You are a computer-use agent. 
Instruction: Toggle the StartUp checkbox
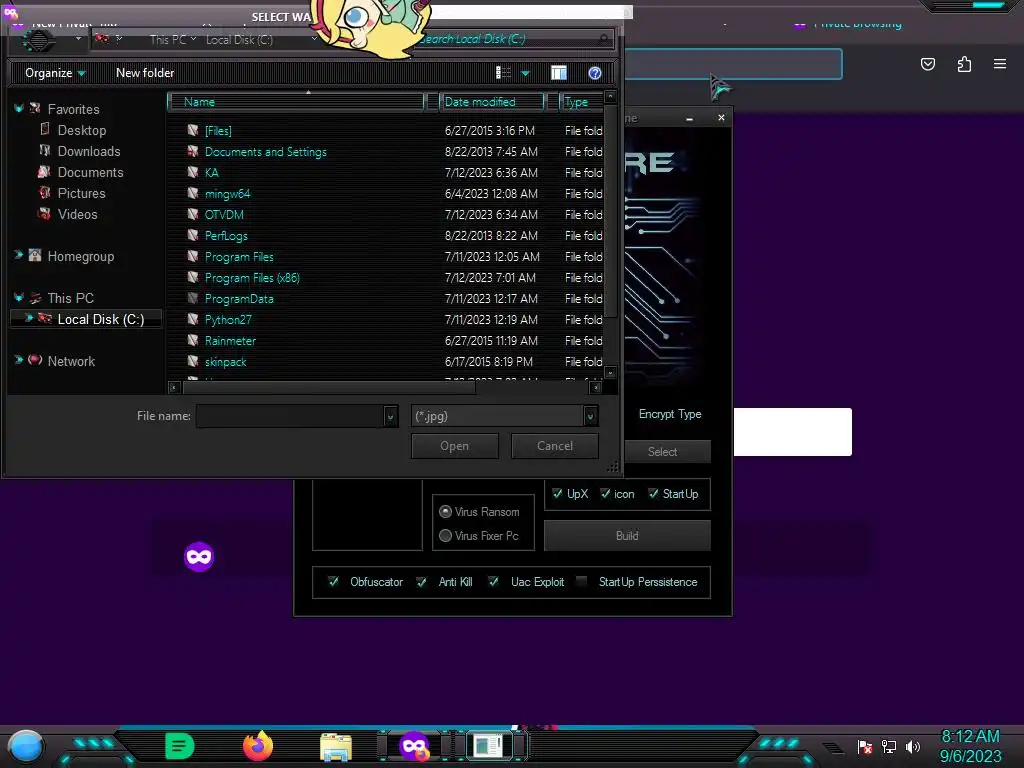click(x=653, y=494)
